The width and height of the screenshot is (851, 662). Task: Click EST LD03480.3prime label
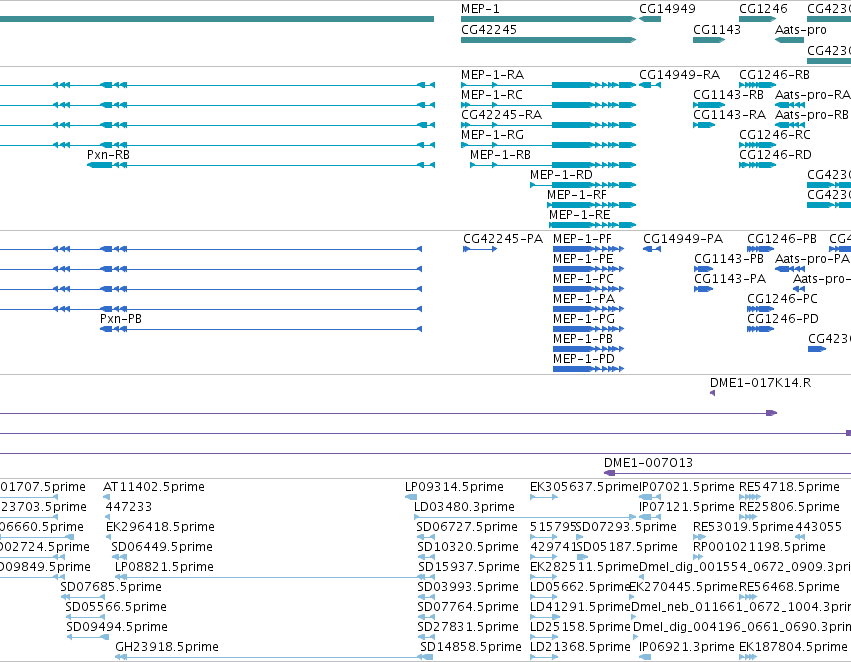point(464,507)
